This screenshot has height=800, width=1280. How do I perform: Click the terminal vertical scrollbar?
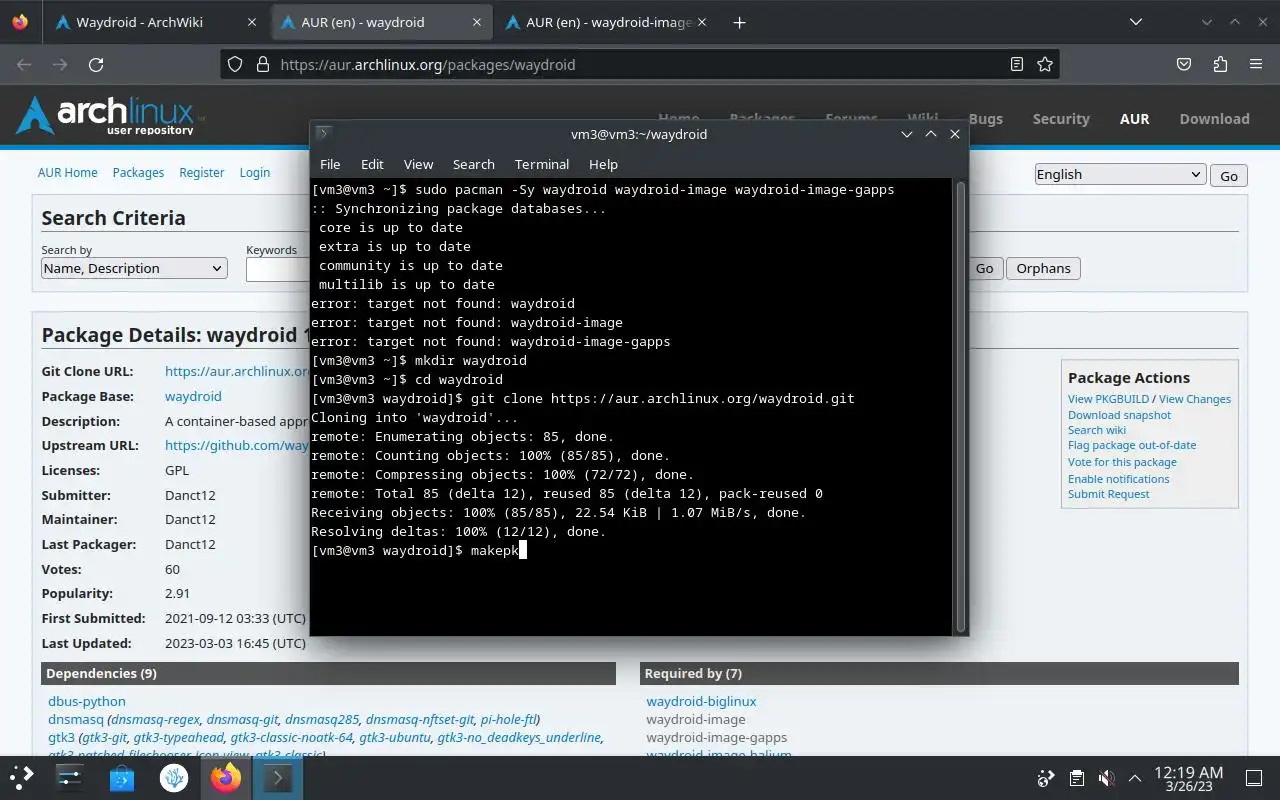(x=961, y=406)
